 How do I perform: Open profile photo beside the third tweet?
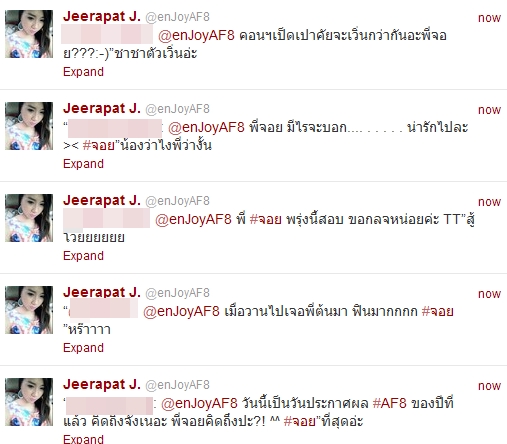[x=29, y=218]
